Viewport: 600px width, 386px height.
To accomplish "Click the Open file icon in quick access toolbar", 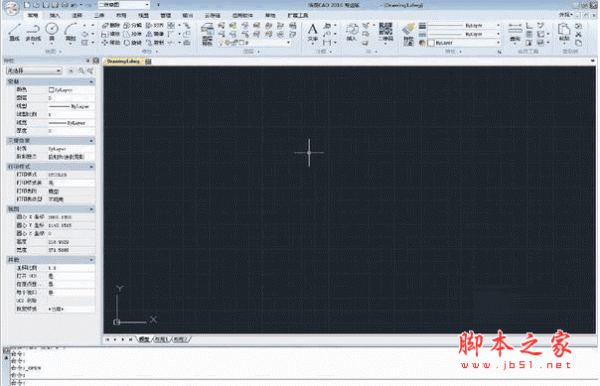I will tap(36, 5).
